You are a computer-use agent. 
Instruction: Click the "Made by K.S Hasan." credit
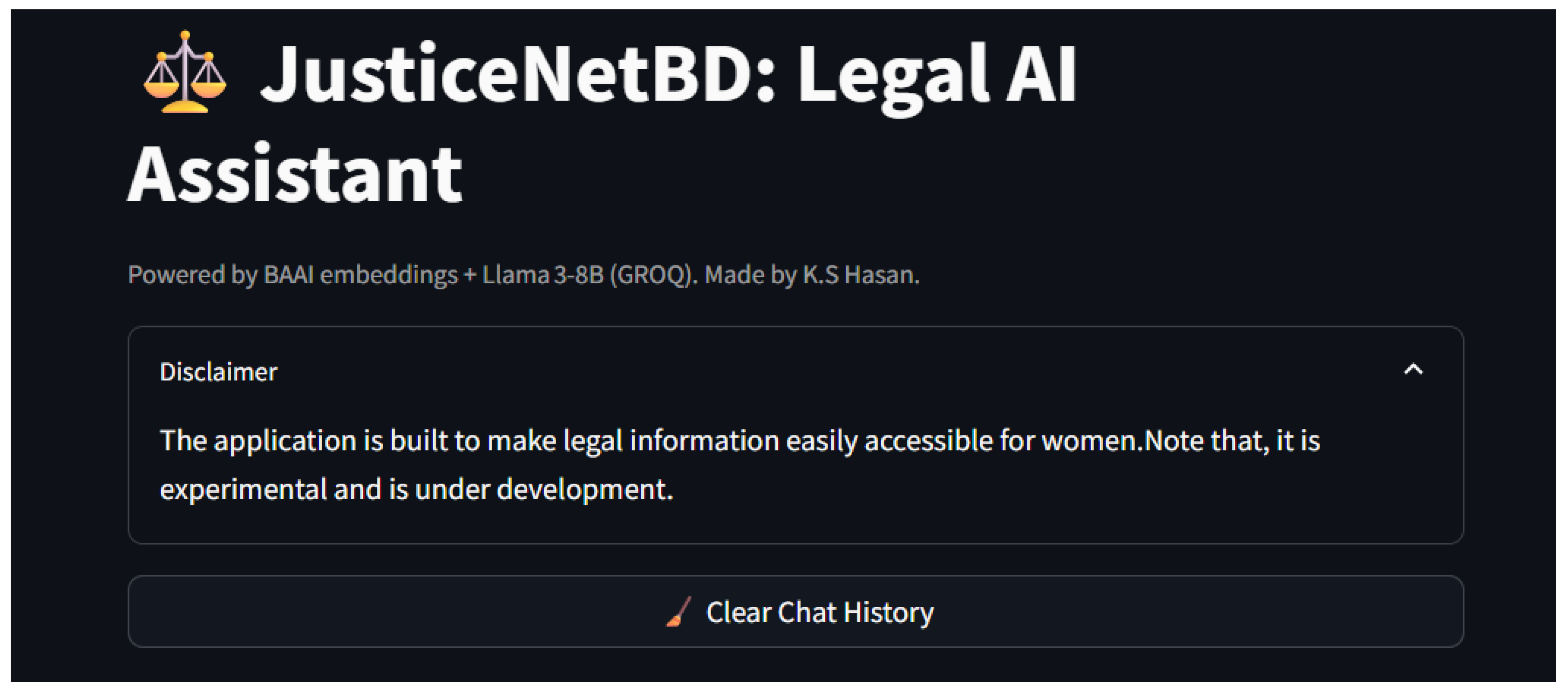pyautogui.click(x=812, y=275)
